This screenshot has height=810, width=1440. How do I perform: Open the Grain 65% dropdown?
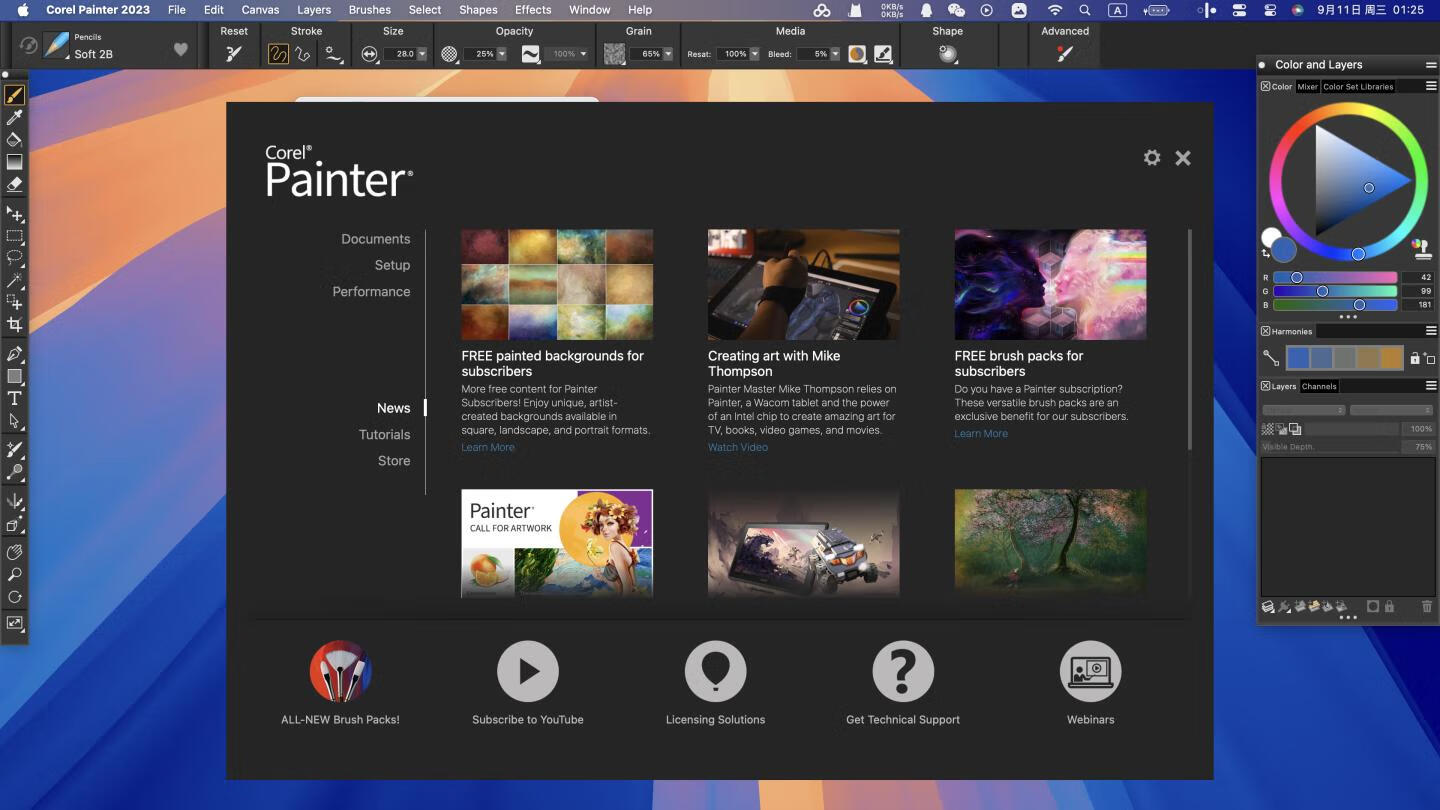click(667, 54)
